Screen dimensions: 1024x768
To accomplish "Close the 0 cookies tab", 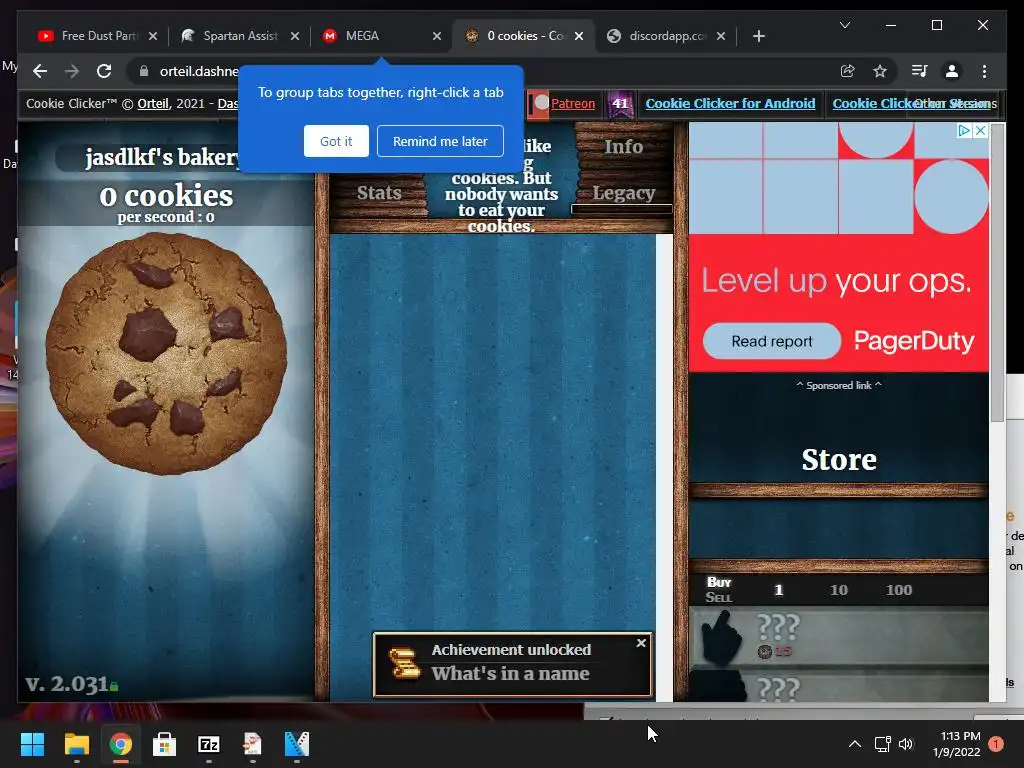I will pyautogui.click(x=579, y=36).
